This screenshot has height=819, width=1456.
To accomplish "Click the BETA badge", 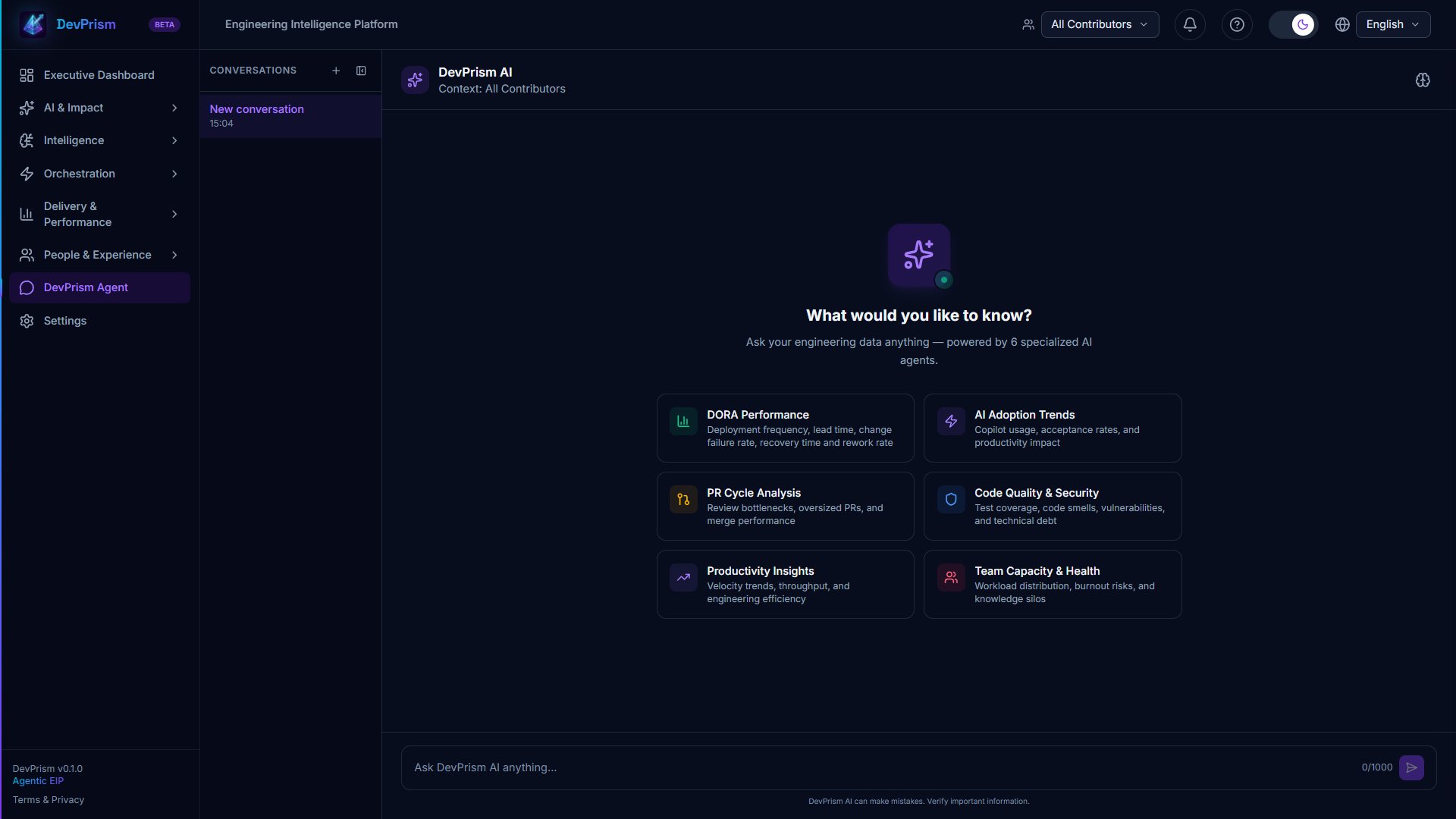I will pos(165,24).
